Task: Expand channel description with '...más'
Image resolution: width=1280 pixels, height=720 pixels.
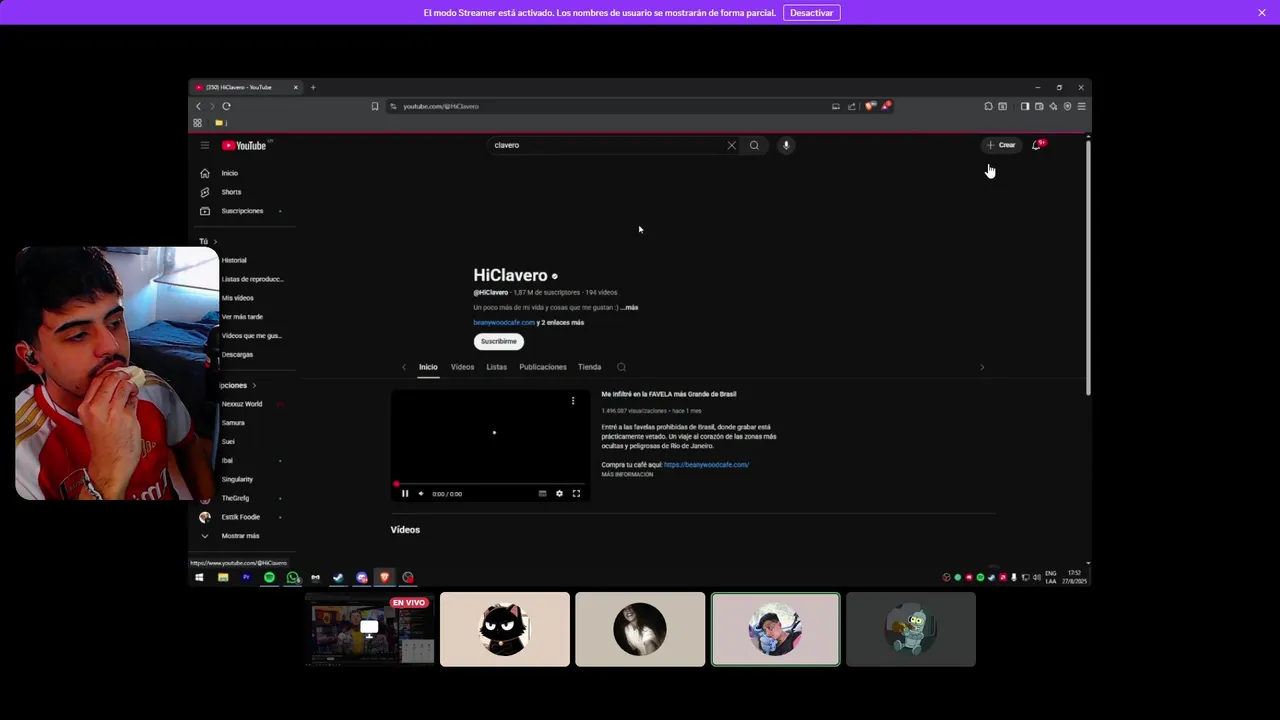Action: point(629,307)
